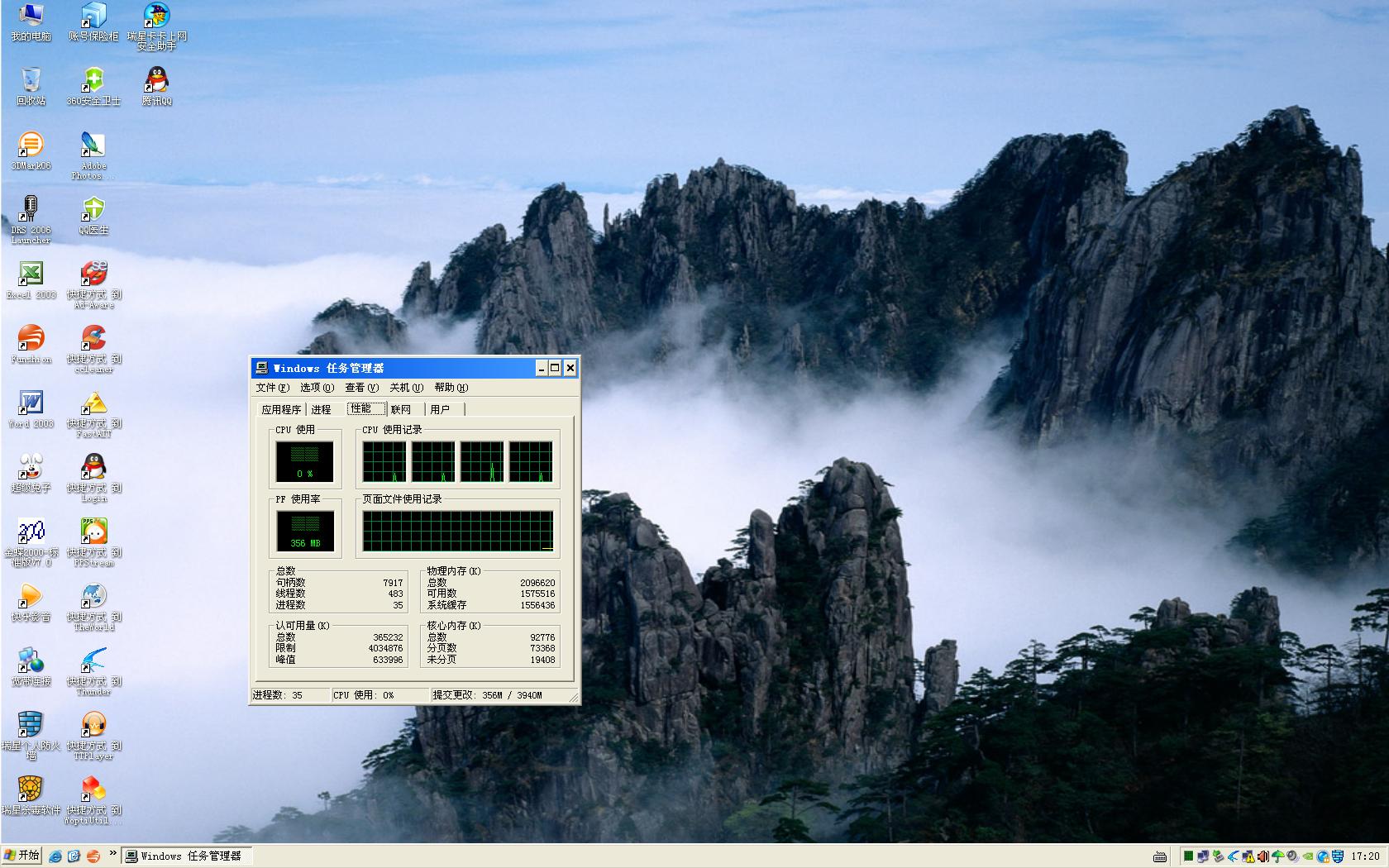Switch to the 应用程序 tab
The width and height of the screenshot is (1389, 868).
click(x=281, y=409)
